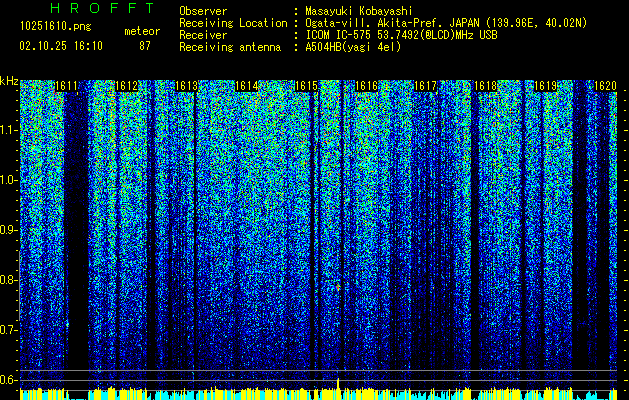The image size is (629, 400).
Task: Click the 1611 time marker
Action: (66, 86)
